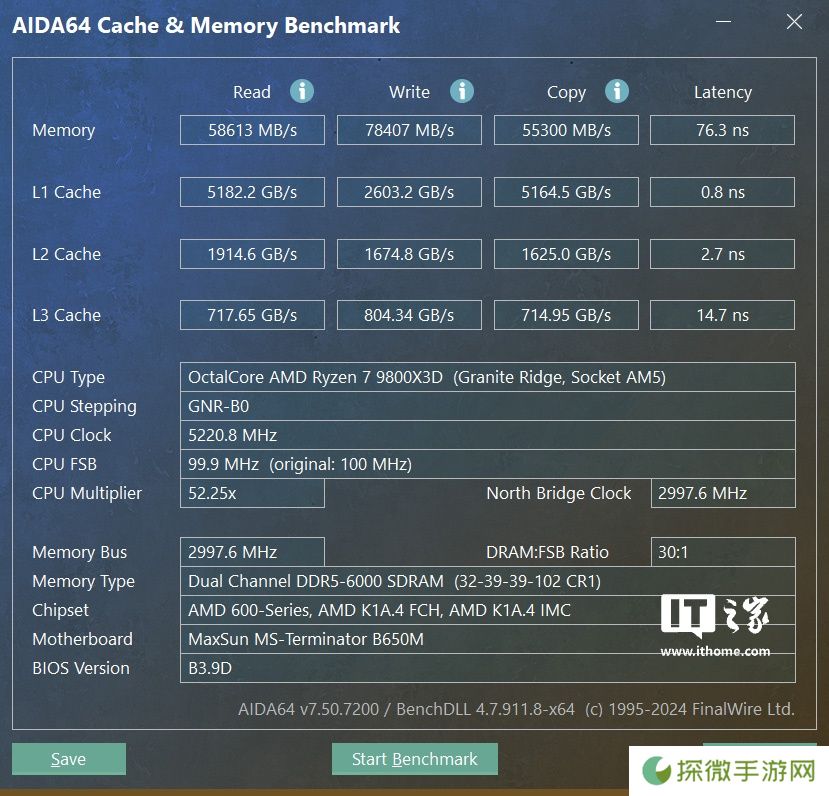Click the Copy column header
Screen dimensions: 829x796
click(x=566, y=92)
